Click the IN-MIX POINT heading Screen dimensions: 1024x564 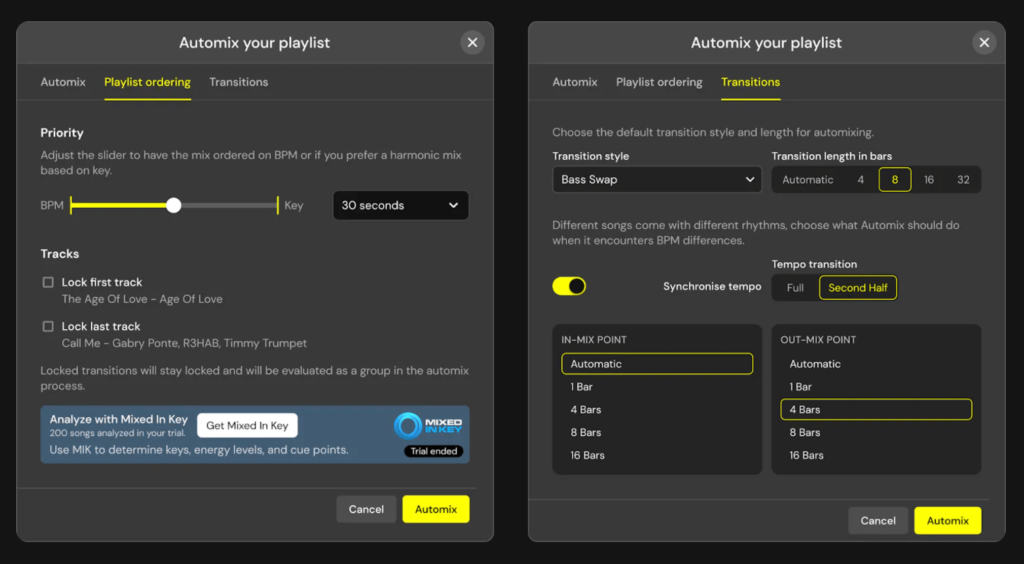pyautogui.click(x=594, y=339)
